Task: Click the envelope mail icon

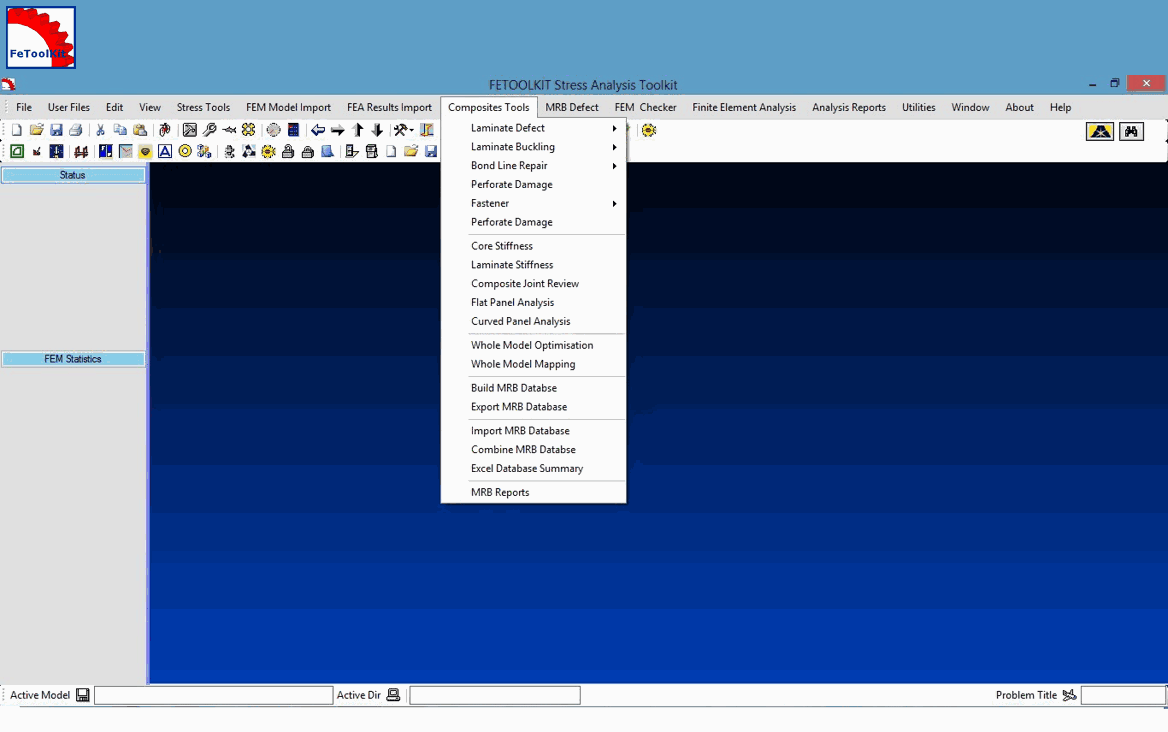Action: coord(125,151)
